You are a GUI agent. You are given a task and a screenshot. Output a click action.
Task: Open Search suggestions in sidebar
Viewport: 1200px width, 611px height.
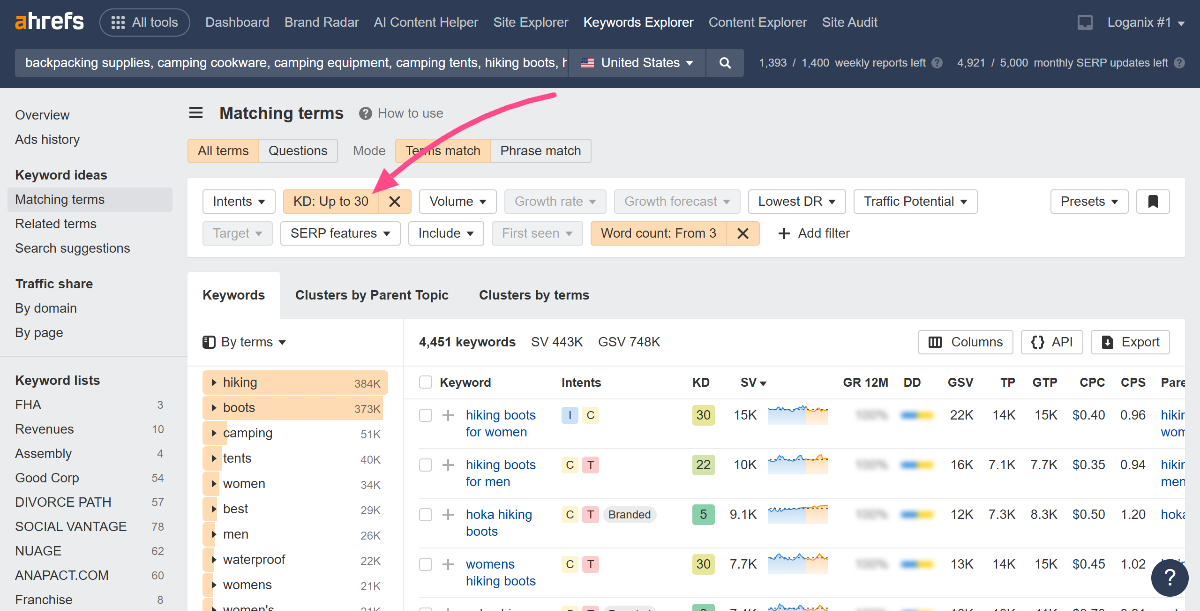pos(73,248)
